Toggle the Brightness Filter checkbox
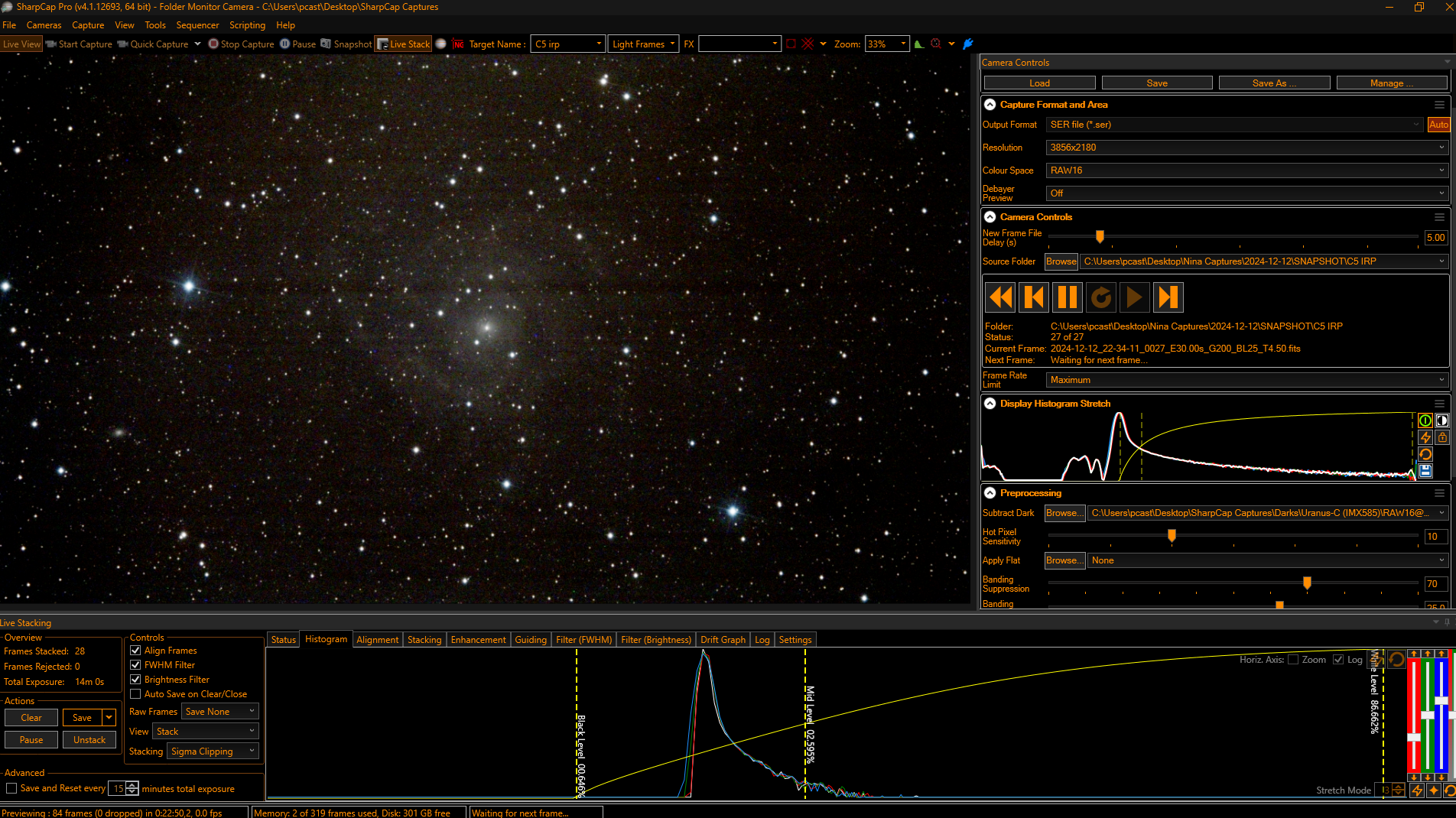1456x818 pixels. [x=135, y=680]
